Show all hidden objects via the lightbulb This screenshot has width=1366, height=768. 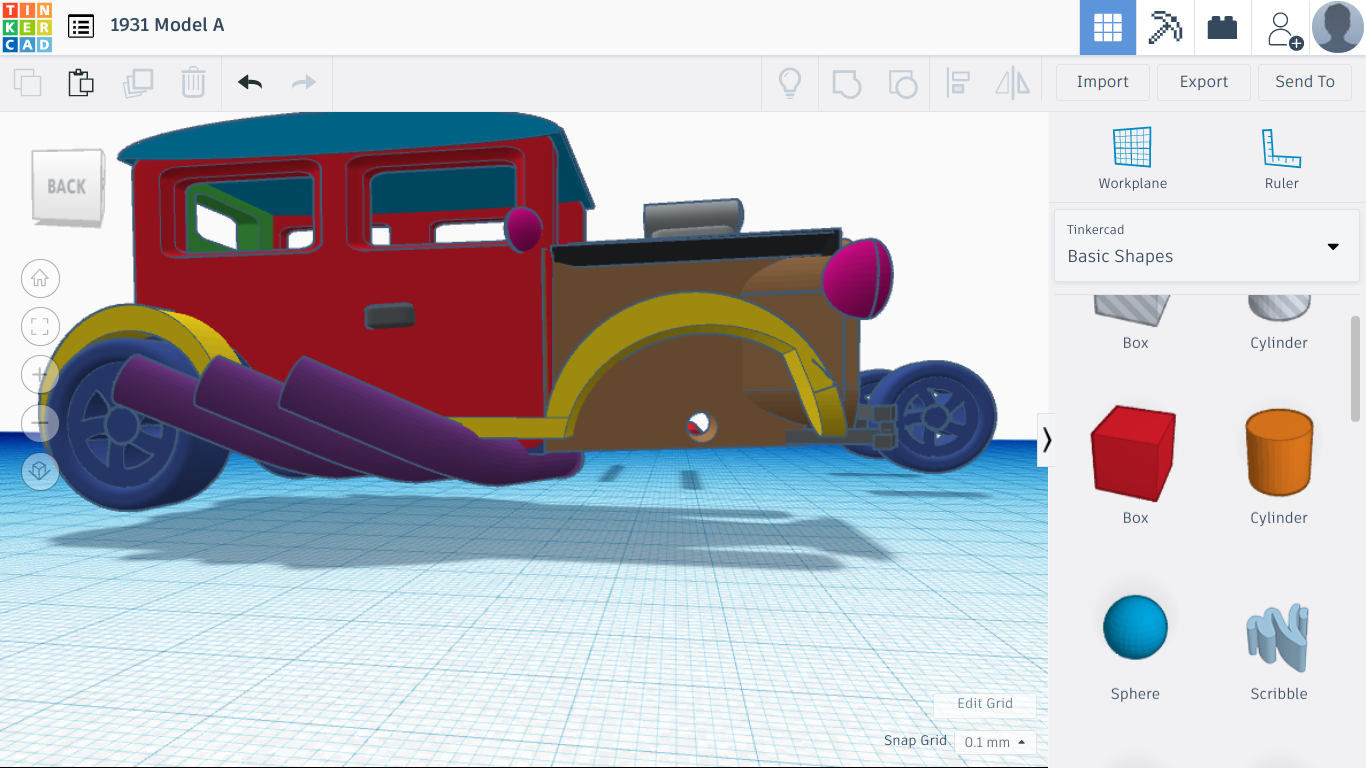[x=790, y=82]
